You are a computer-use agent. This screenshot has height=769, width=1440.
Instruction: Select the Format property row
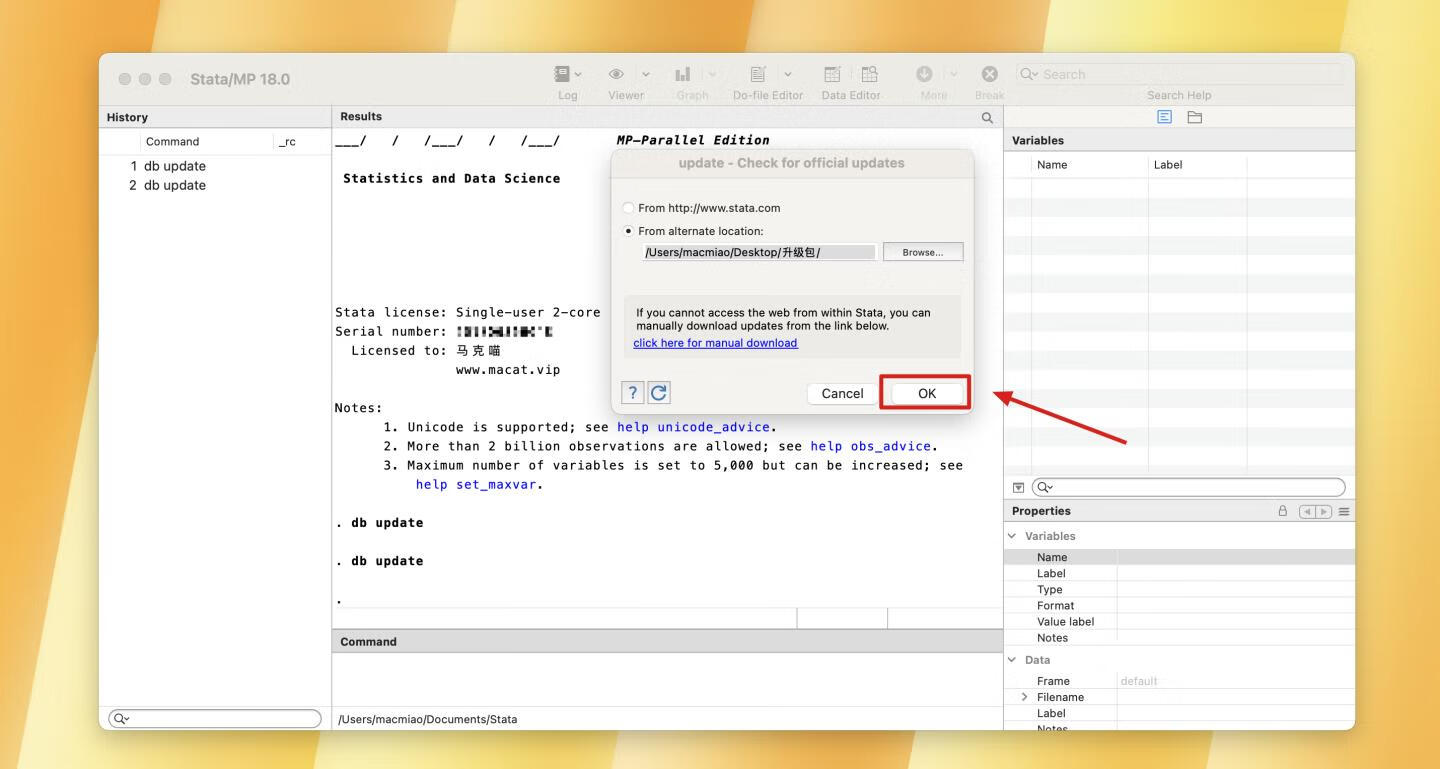point(1179,605)
